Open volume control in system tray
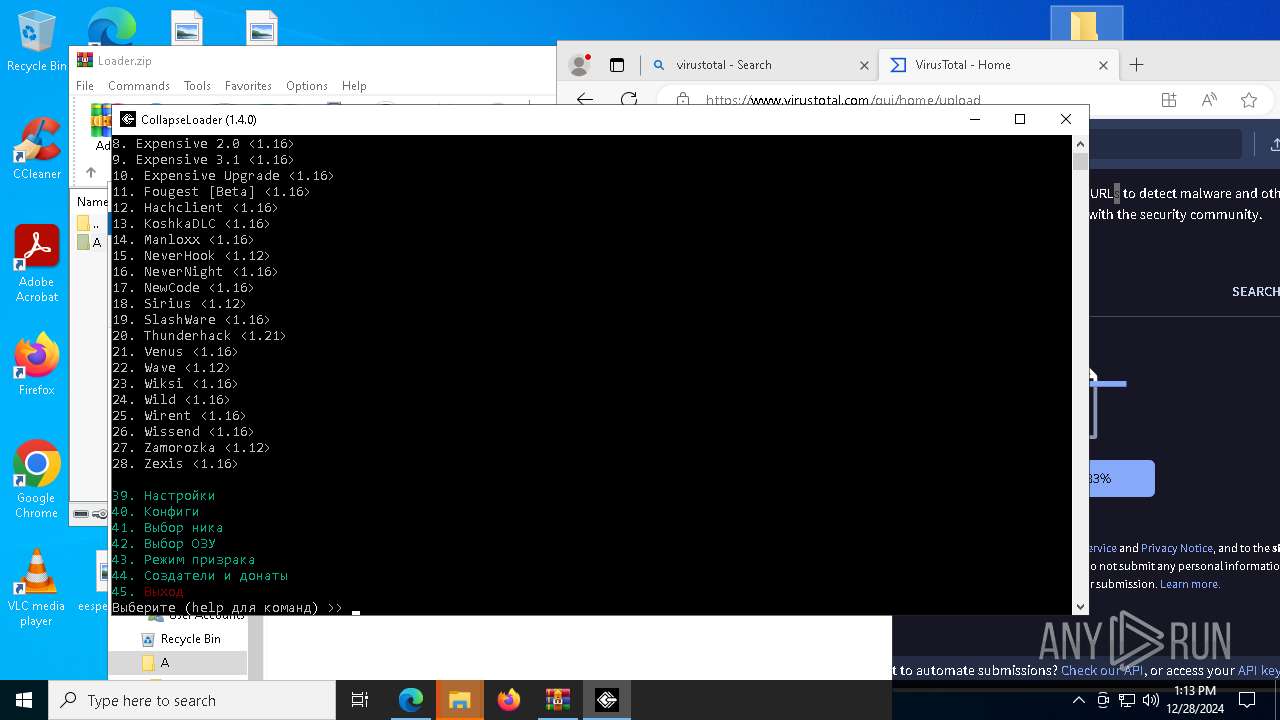This screenshot has width=1280, height=720. pyautogui.click(x=1150, y=700)
